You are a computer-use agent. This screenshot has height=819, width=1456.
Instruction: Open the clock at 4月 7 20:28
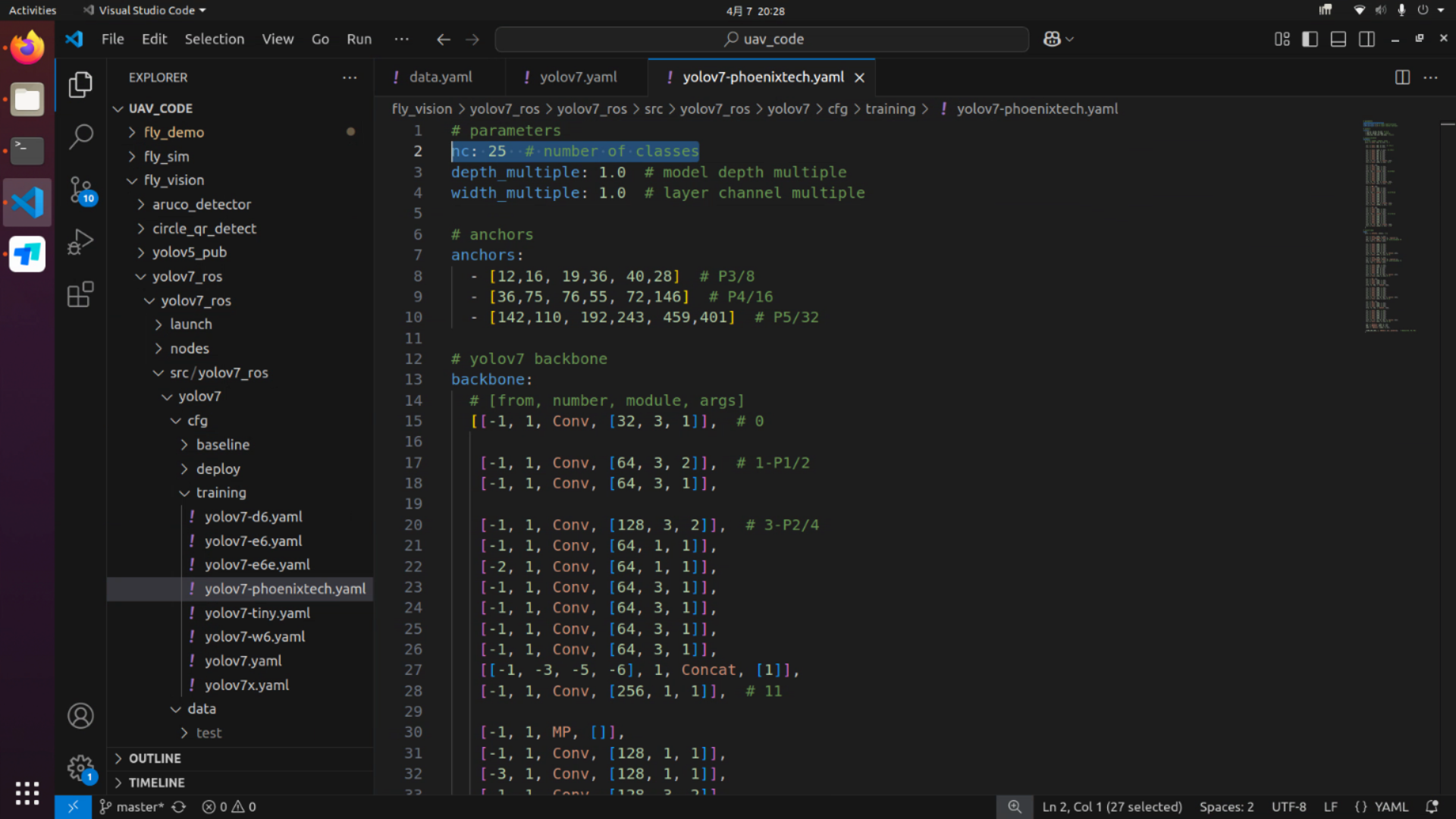click(x=755, y=11)
